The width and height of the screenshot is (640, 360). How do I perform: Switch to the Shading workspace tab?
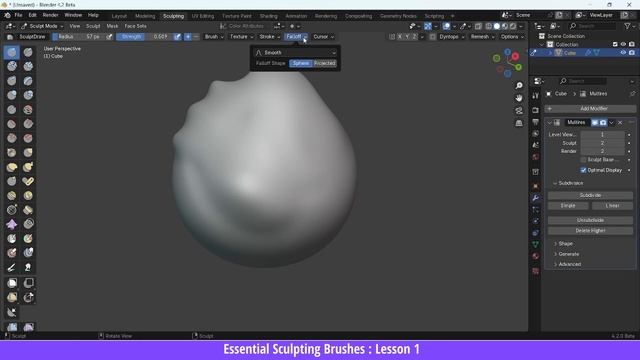(x=268, y=16)
